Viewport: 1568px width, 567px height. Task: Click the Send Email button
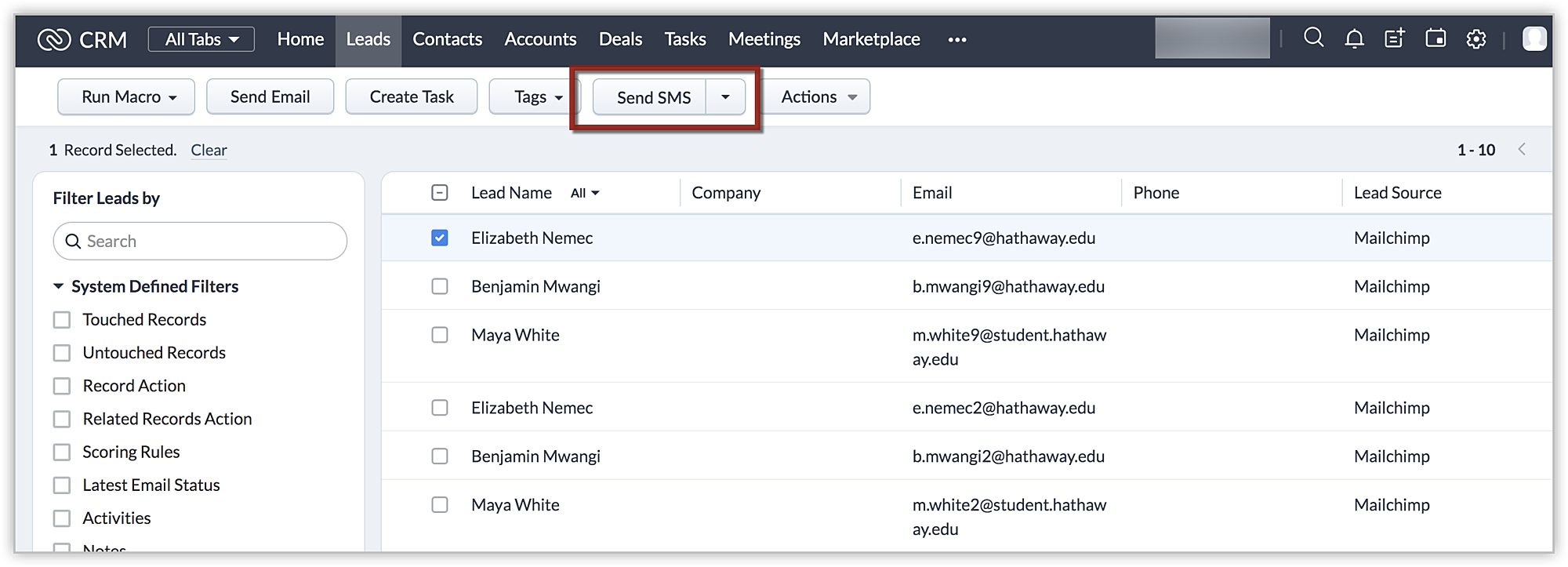(270, 97)
